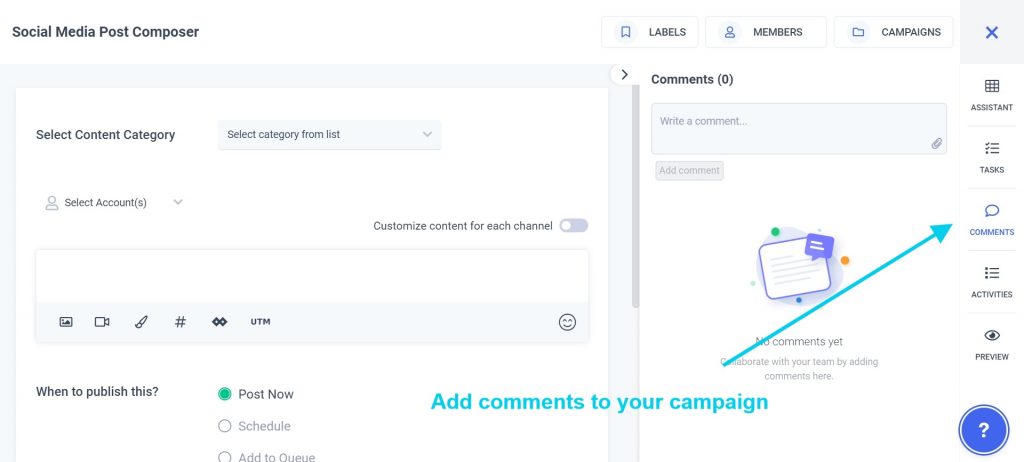
Task: Show the Activities panel
Action: click(991, 282)
